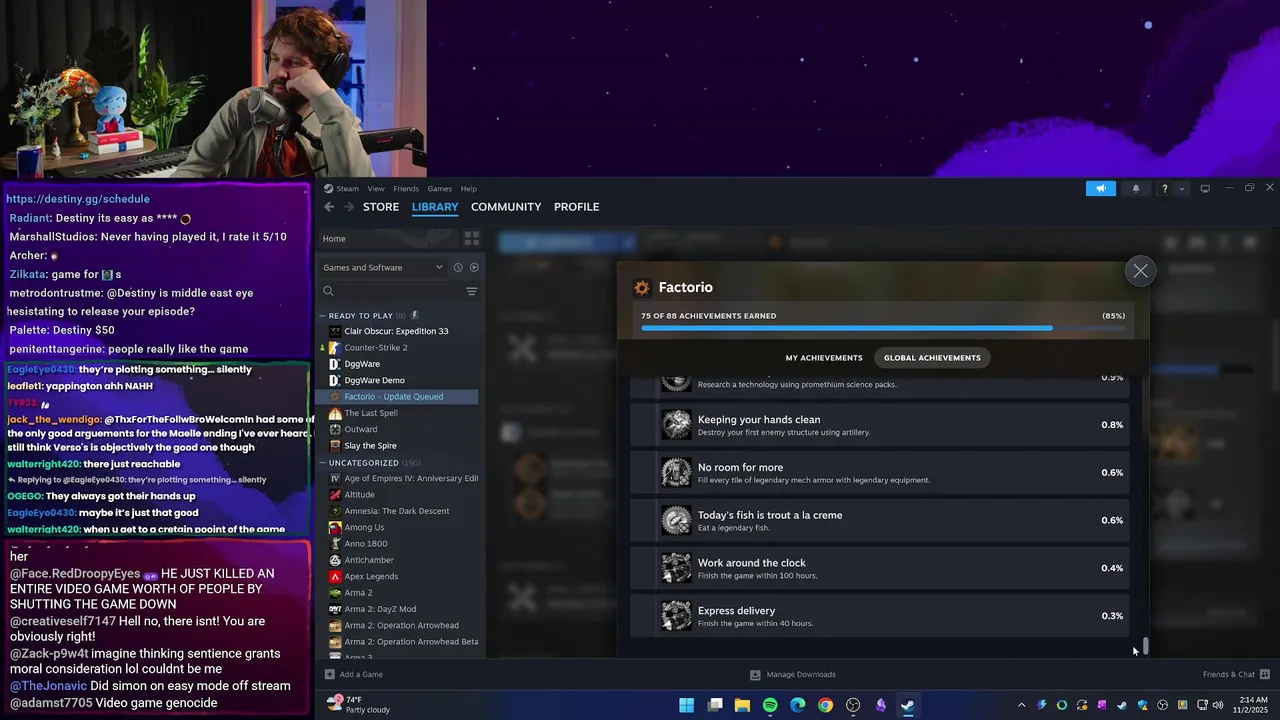1280x720 pixels.
Task: Collapse the Uncategorized category
Action: [x=323, y=463]
